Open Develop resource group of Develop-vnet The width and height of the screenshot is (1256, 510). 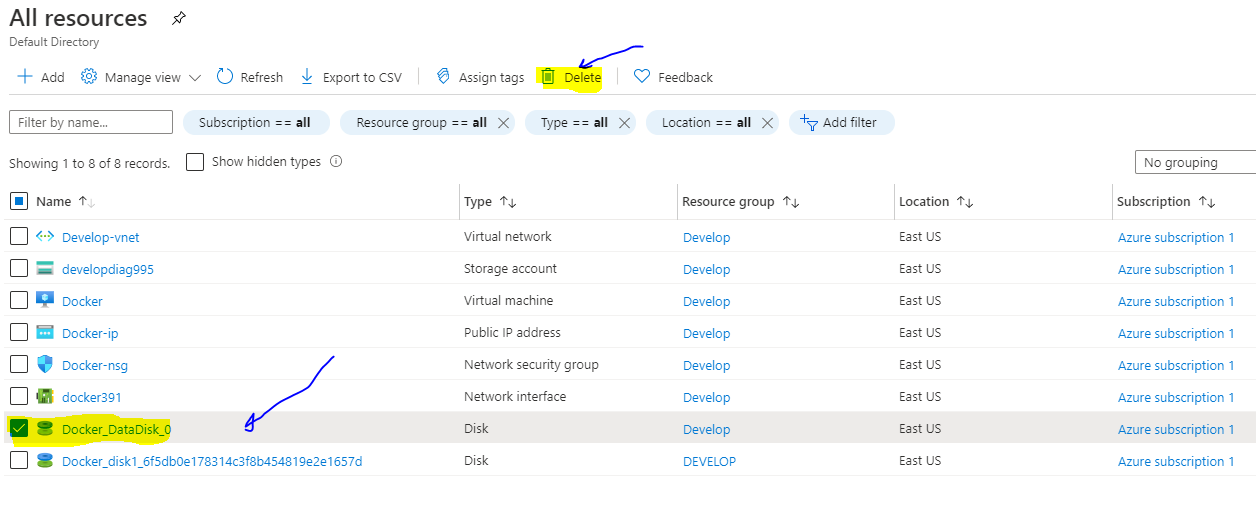pos(707,237)
